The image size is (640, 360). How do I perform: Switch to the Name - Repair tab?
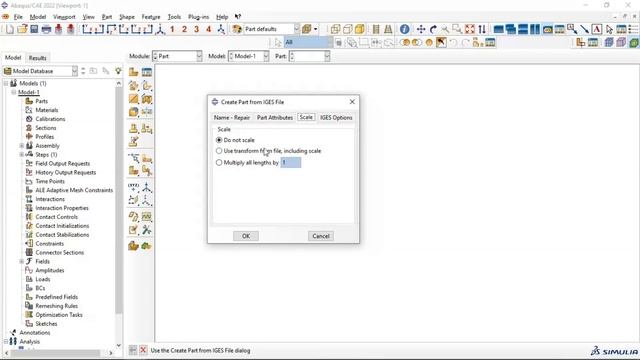pyautogui.click(x=231, y=118)
